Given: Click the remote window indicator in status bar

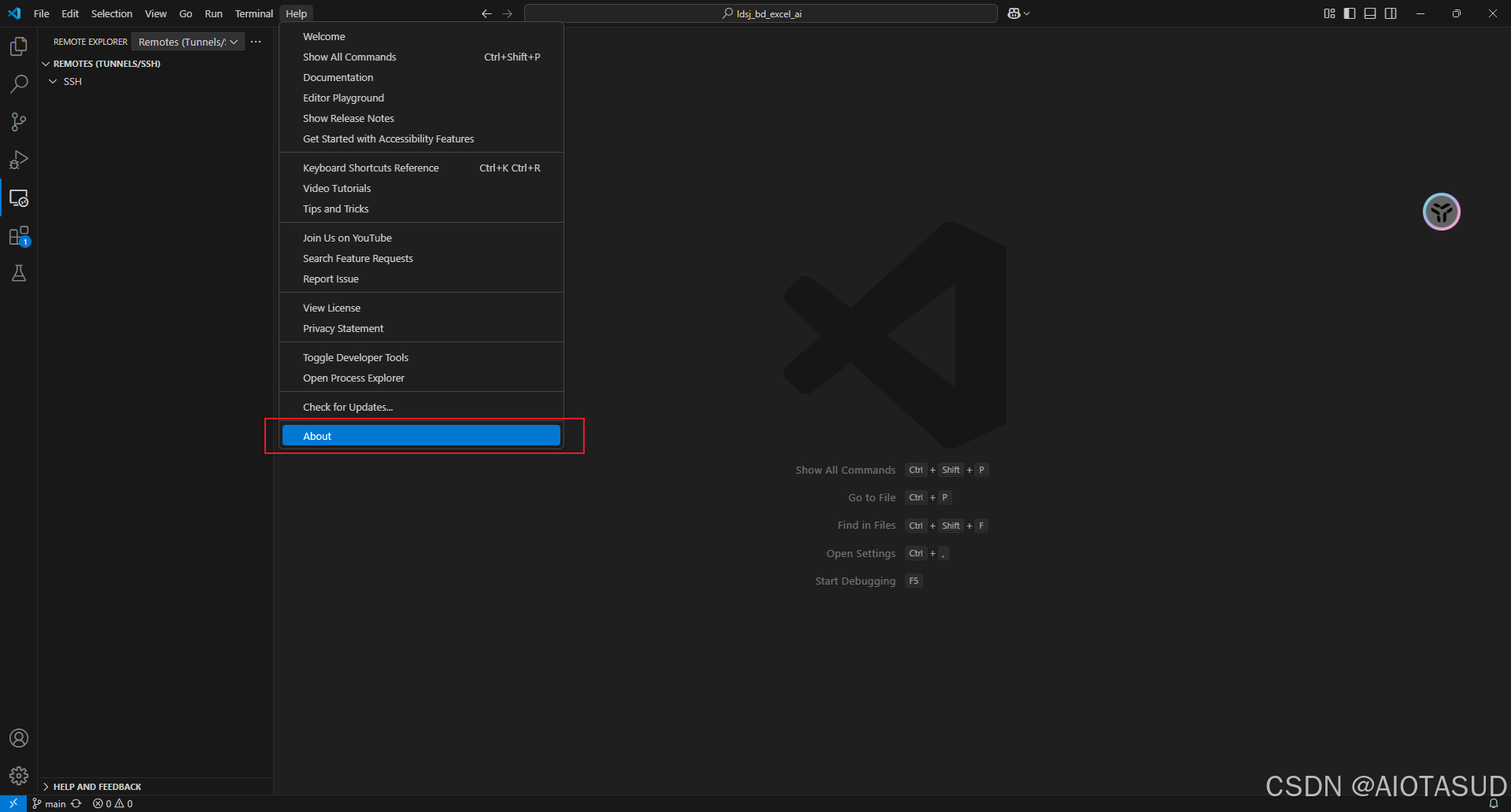Looking at the screenshot, I should (x=13, y=803).
